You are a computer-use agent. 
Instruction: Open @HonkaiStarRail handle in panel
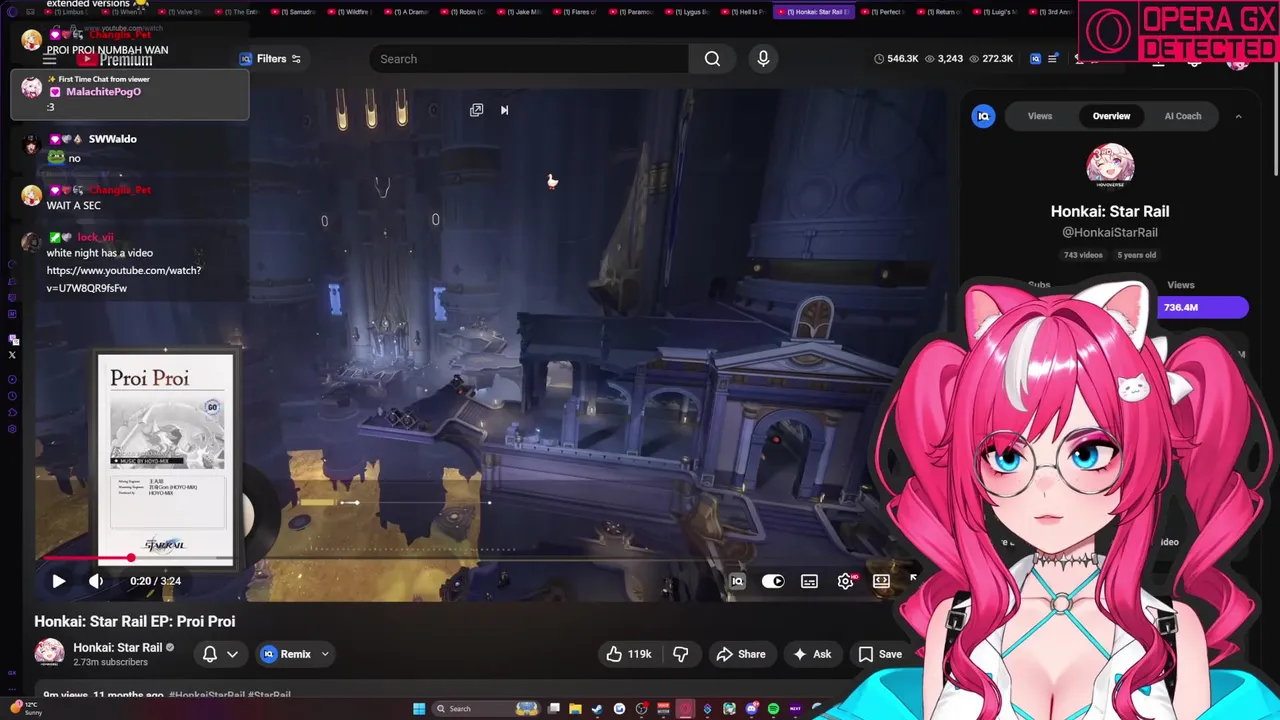pos(1110,232)
